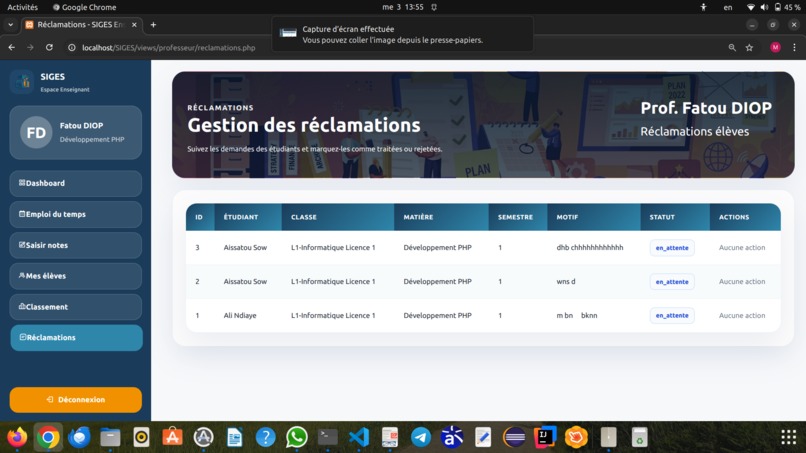This screenshot has height=453, width=806.
Task: Open the Dashboard sidebar item
Action: [76, 183]
